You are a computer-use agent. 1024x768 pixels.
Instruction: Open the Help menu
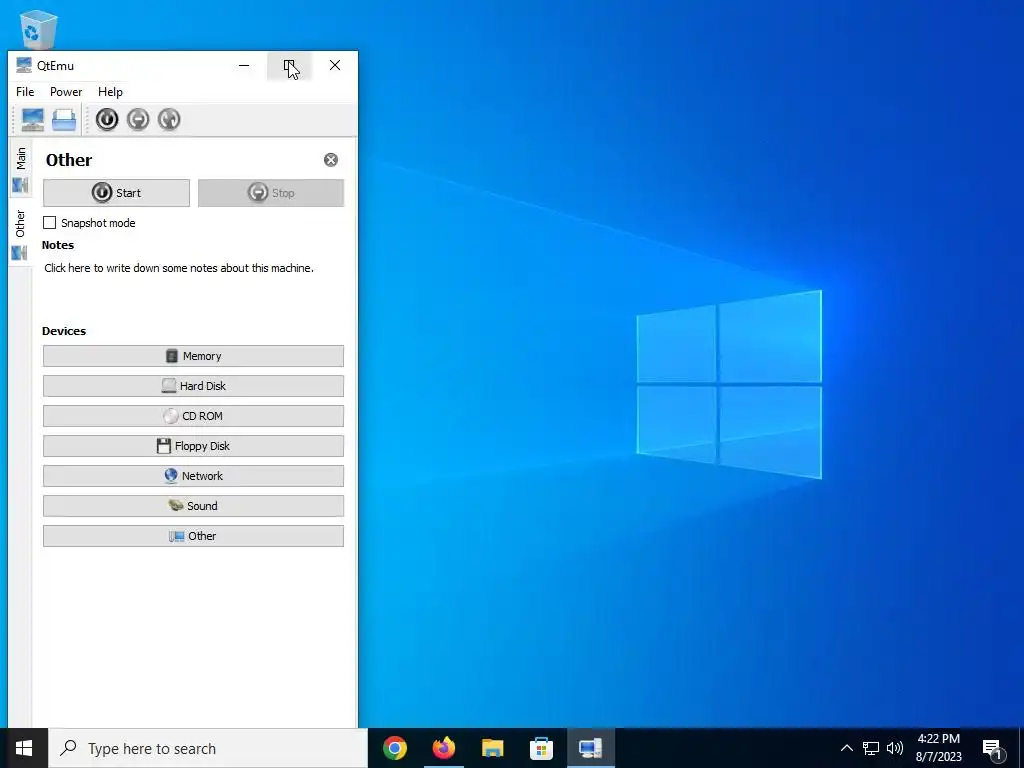point(110,92)
